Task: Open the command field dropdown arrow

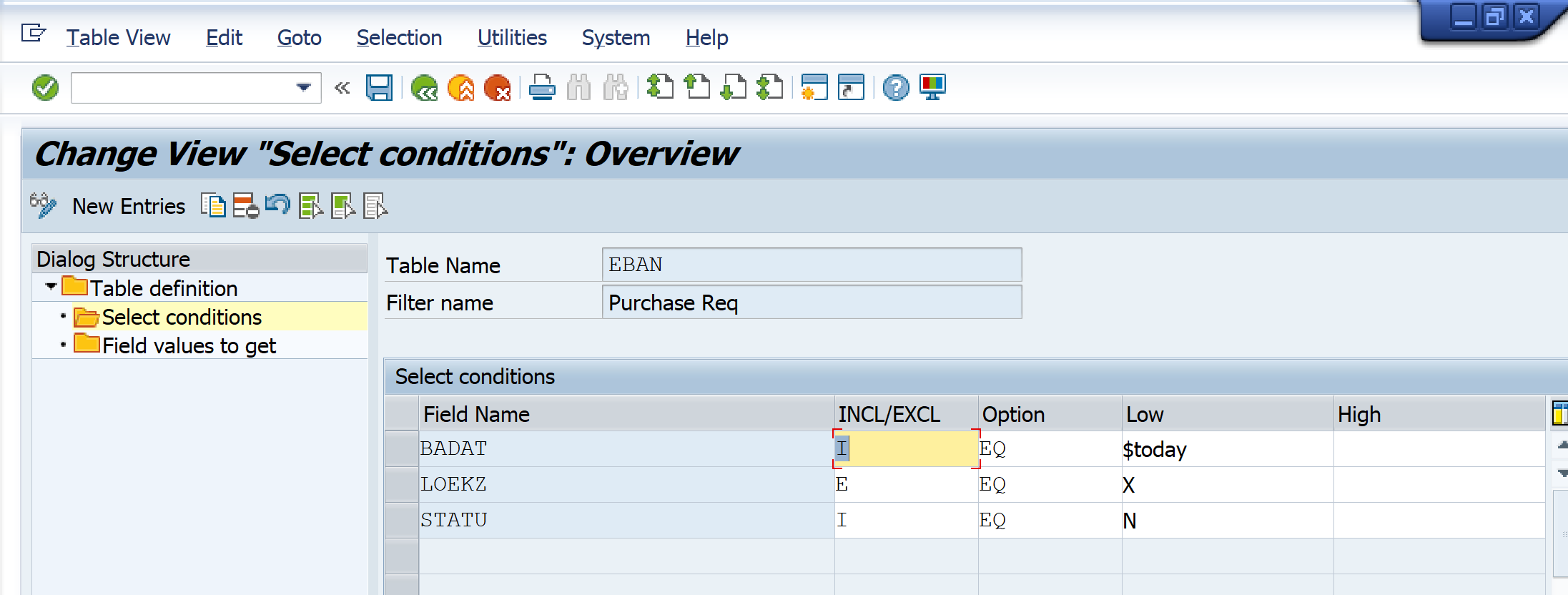Action: point(304,88)
